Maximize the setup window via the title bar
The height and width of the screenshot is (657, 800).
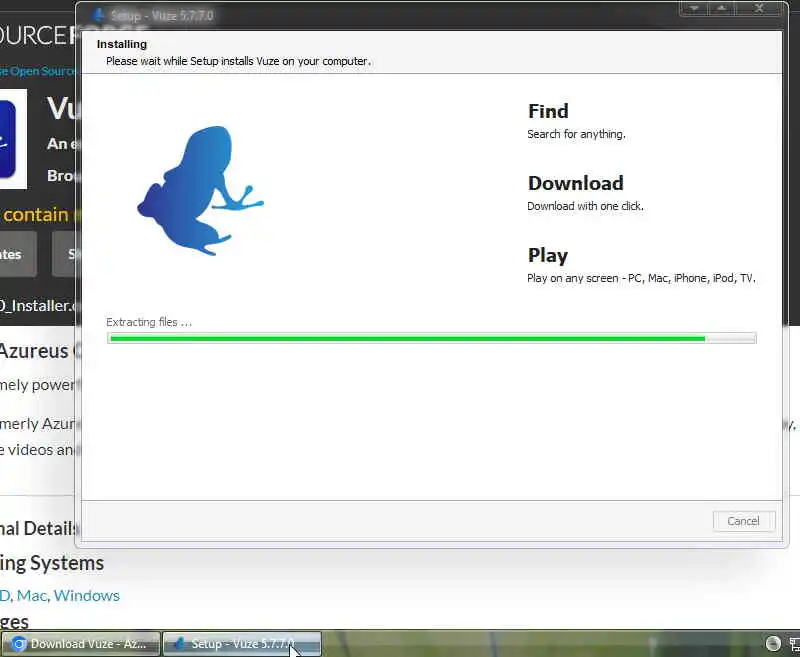721,8
